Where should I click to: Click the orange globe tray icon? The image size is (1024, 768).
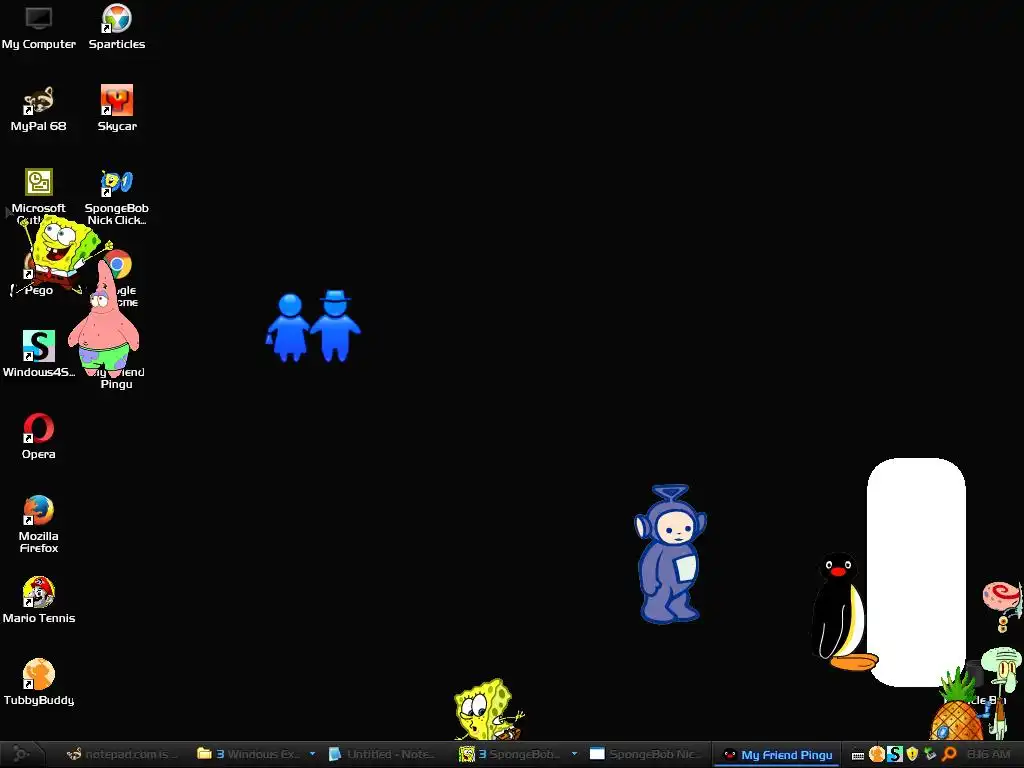click(876, 754)
